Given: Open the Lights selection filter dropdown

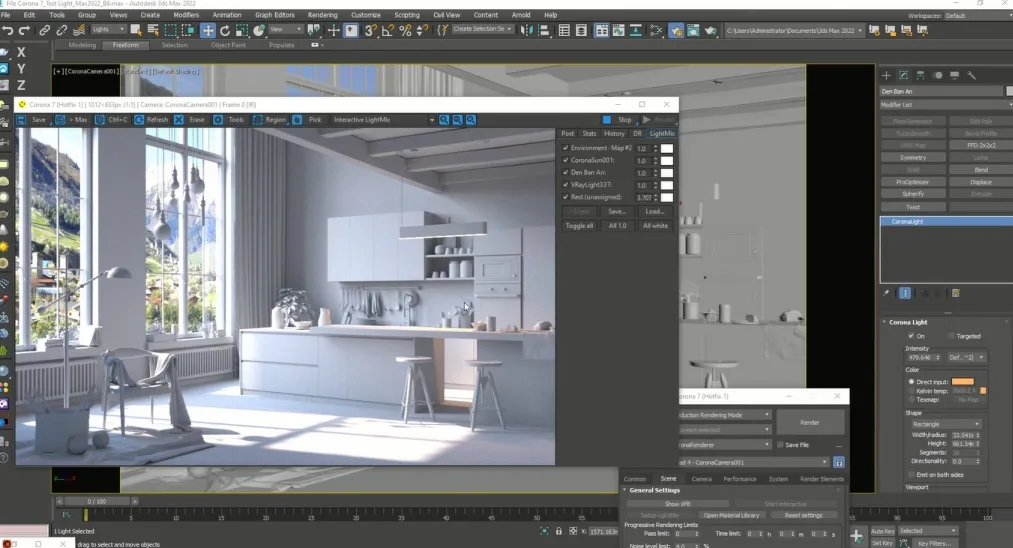Looking at the screenshot, I should click(x=108, y=30).
